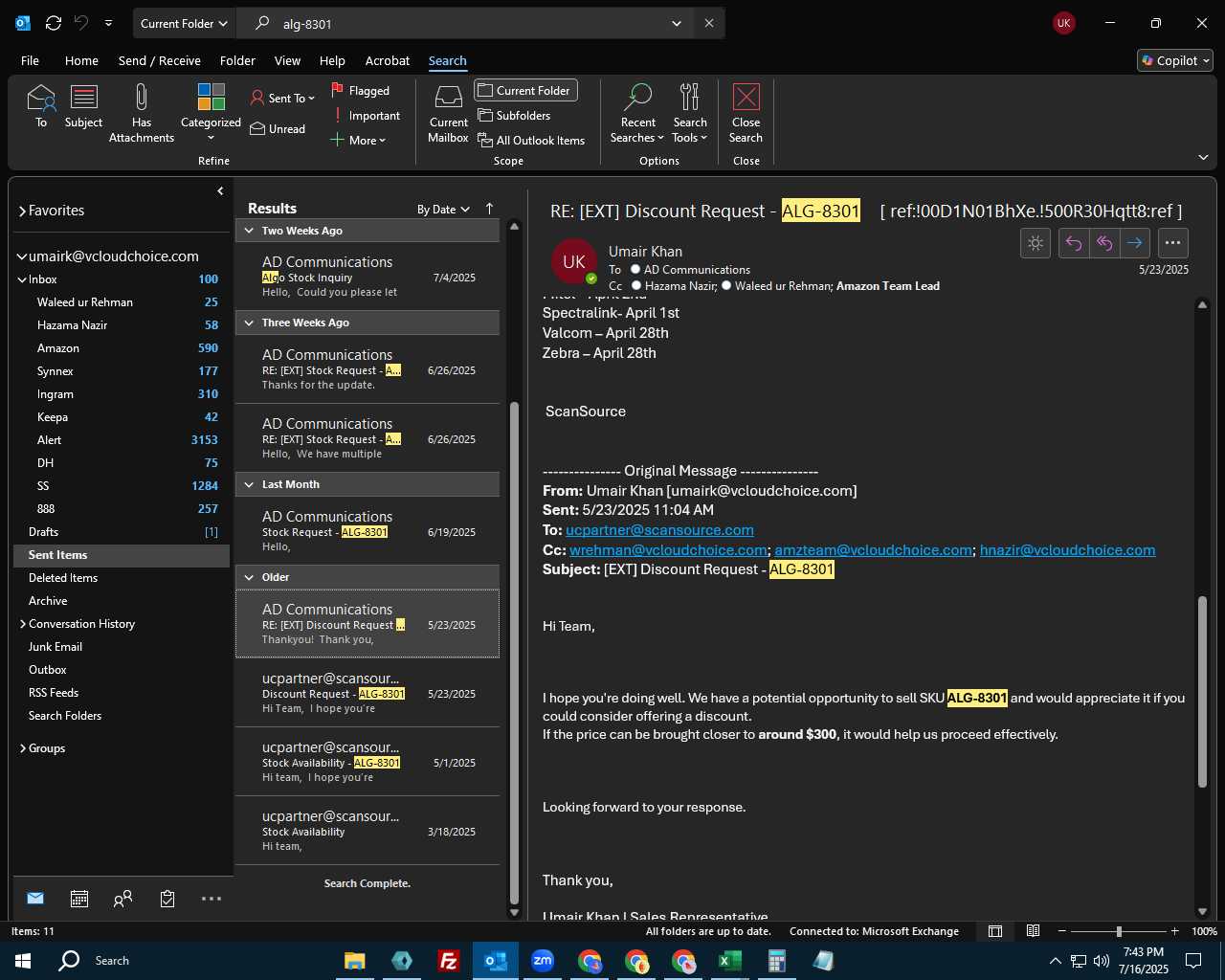Choose Subfolders search scope

tap(514, 115)
